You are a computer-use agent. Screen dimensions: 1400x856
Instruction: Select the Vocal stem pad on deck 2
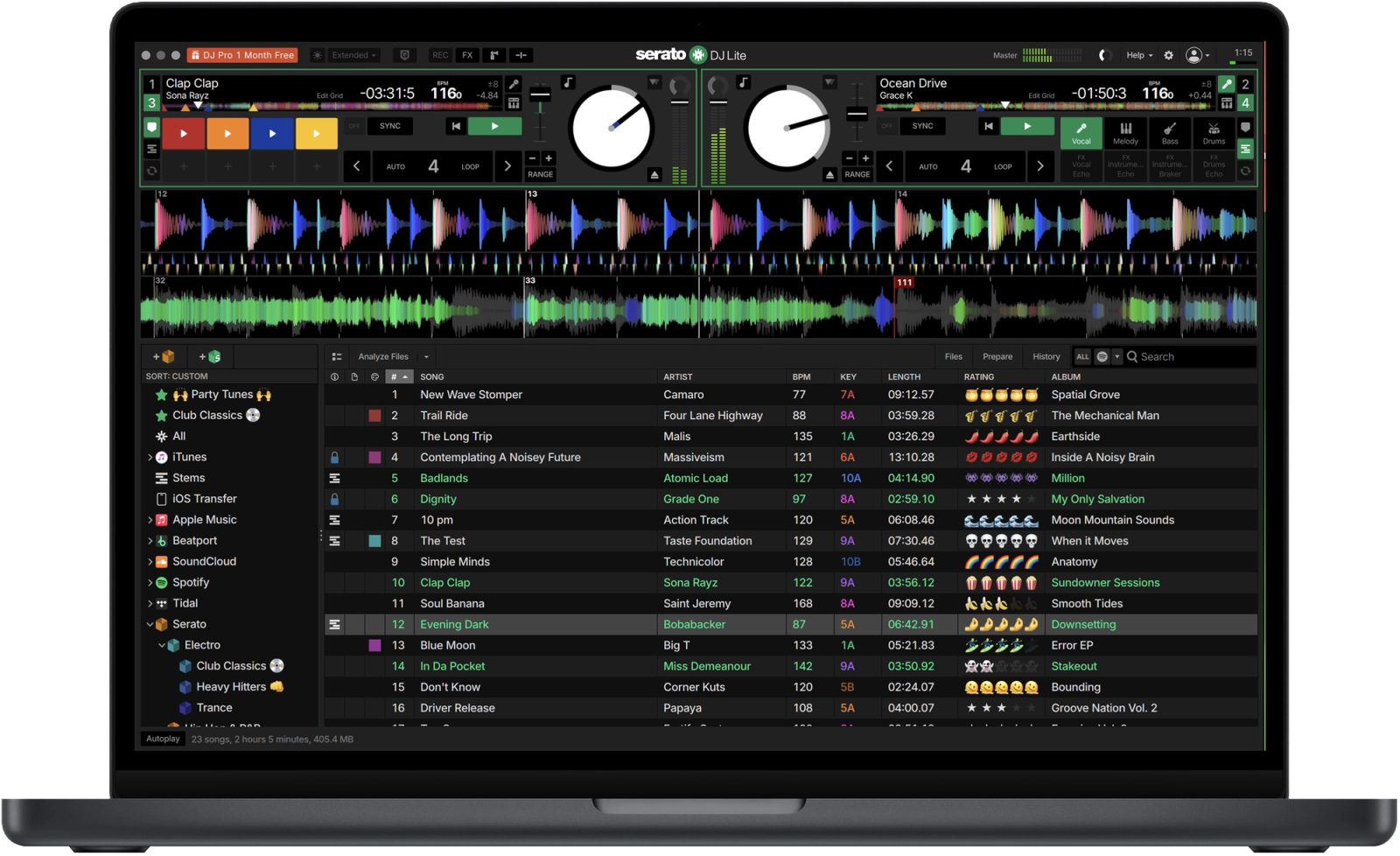(1081, 133)
